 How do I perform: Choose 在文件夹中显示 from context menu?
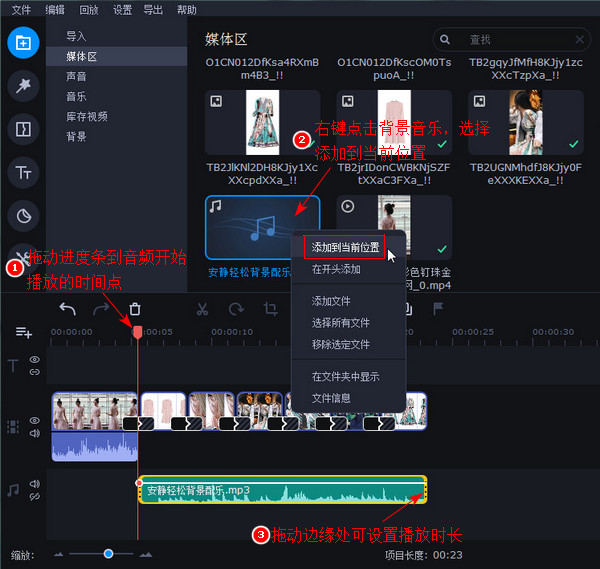(x=348, y=377)
